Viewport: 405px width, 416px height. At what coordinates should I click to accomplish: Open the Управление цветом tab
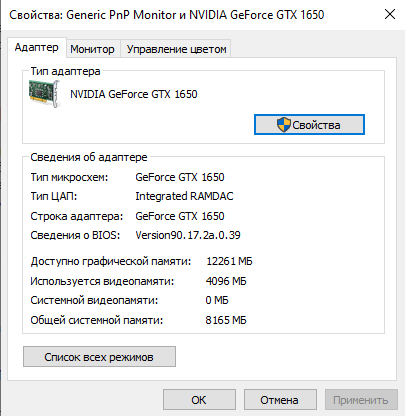[x=176, y=49]
